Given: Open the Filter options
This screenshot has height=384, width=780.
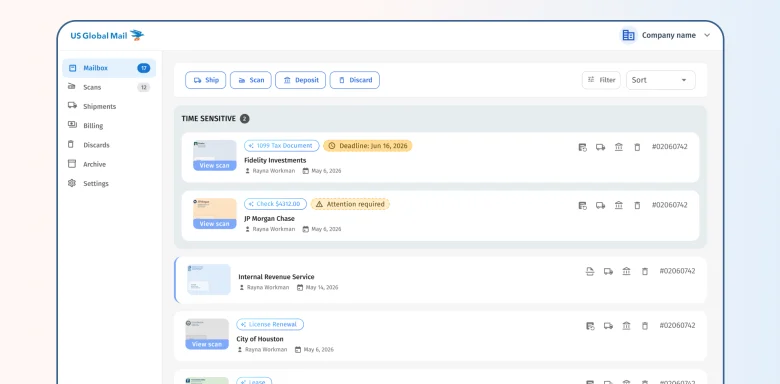Looking at the screenshot, I should pos(601,80).
